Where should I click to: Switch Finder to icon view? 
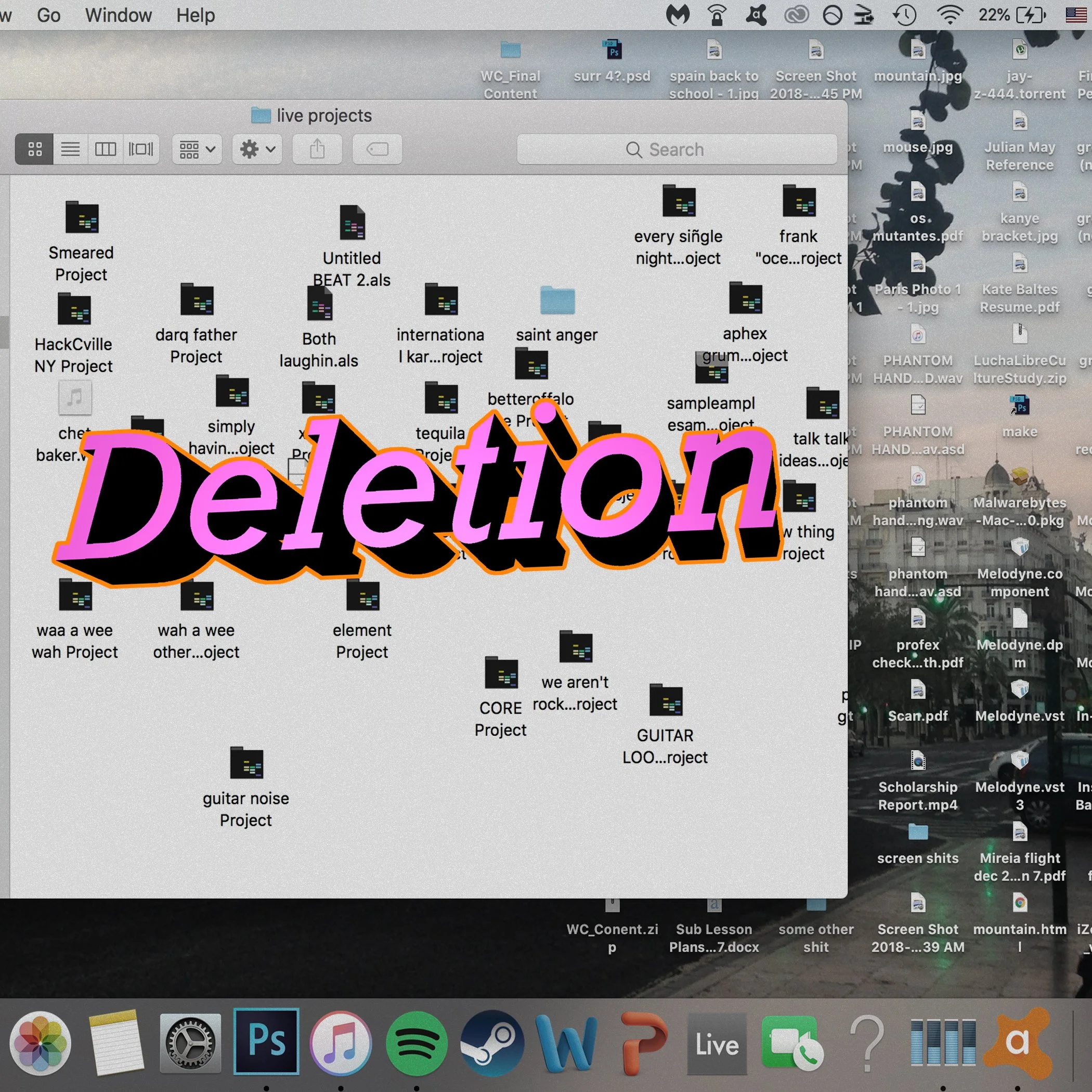(34, 149)
